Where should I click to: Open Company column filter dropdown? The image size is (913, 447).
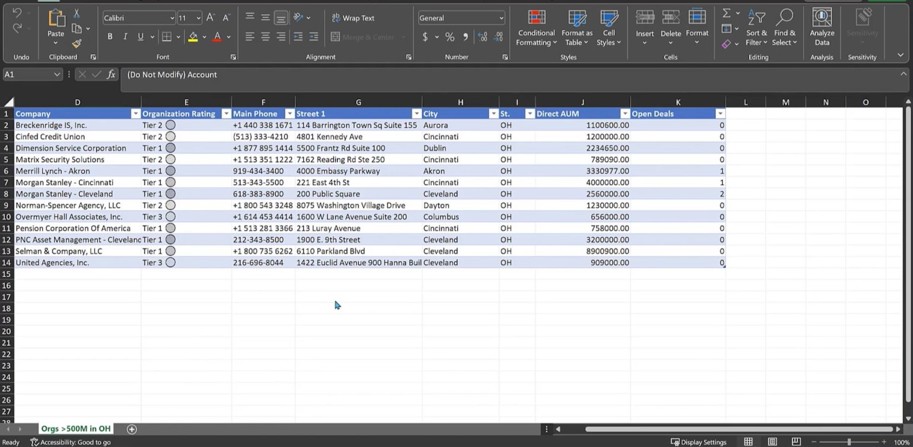point(136,114)
